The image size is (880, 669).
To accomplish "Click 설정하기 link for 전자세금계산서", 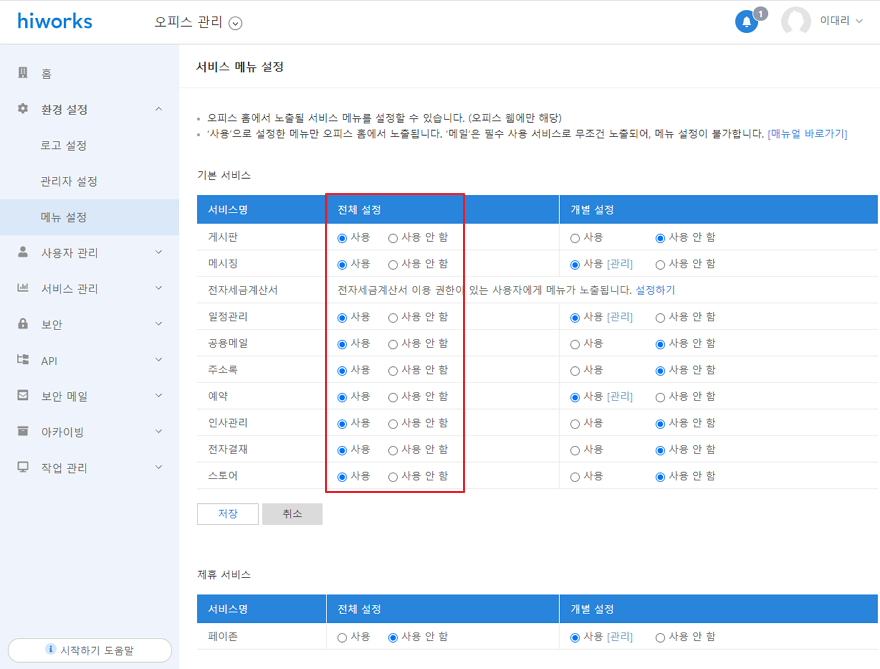I will pyautogui.click(x=655, y=290).
